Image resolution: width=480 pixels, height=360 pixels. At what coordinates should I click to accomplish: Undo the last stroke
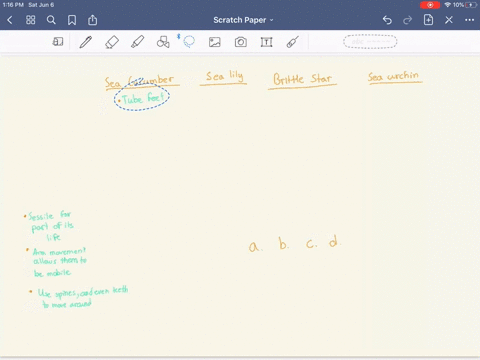pos(387,20)
